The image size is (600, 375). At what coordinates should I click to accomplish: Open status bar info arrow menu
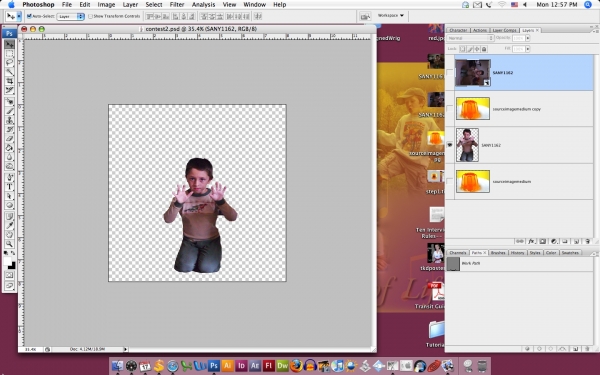click(x=125, y=349)
